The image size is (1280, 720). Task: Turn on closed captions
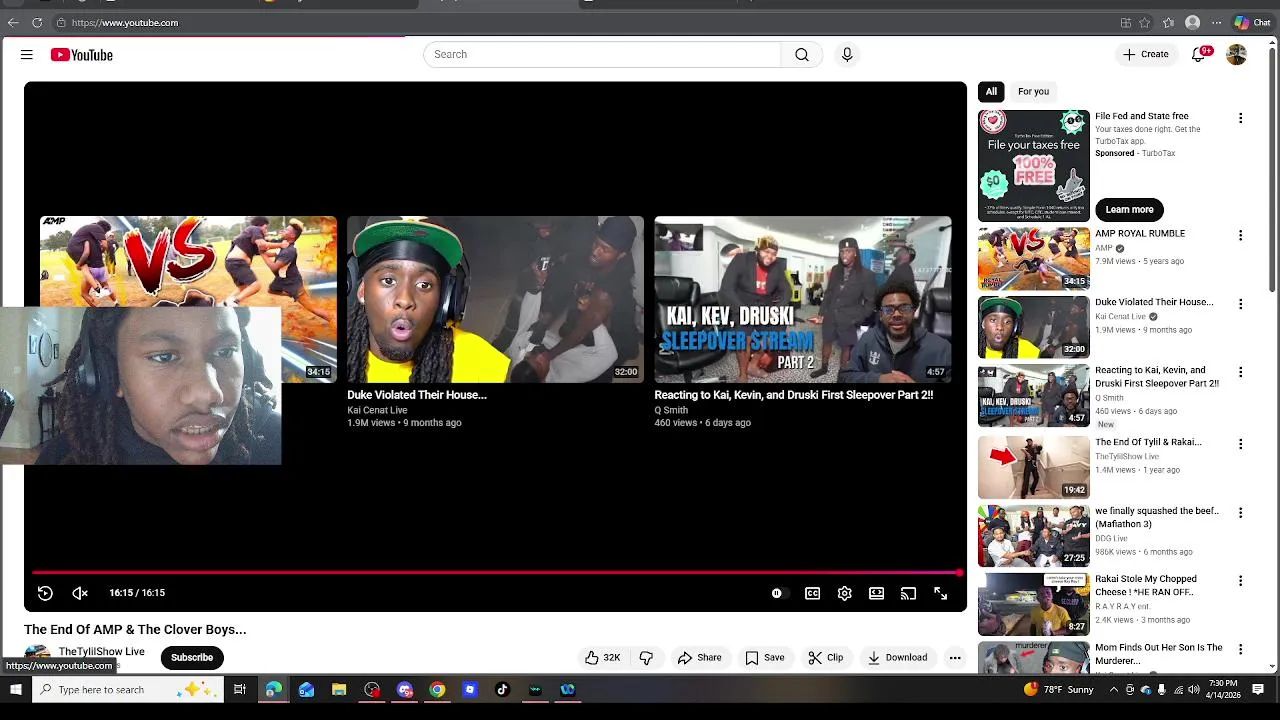click(x=813, y=593)
